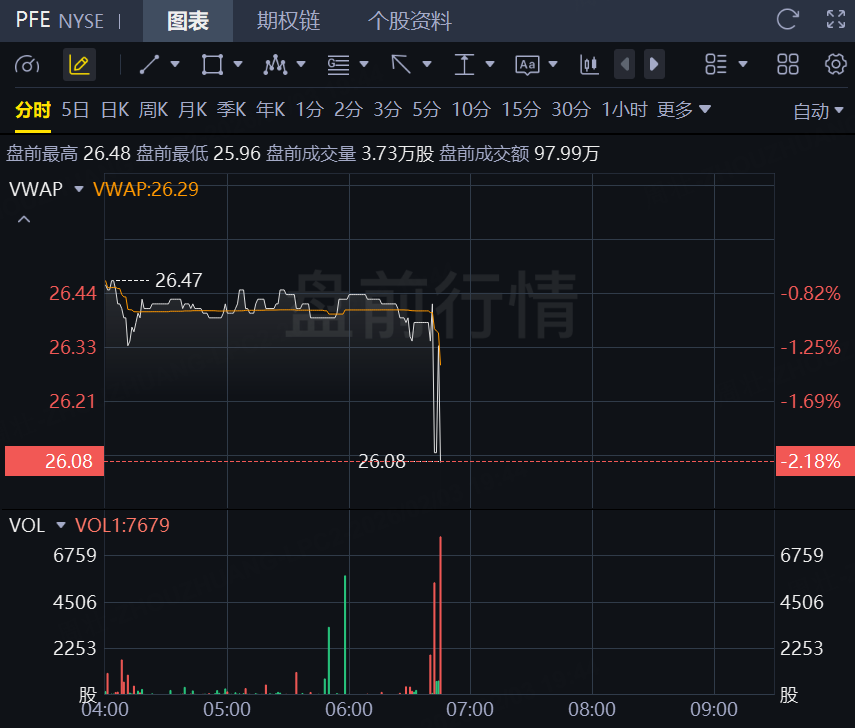The image size is (855, 728).
Task: Click the previous left arrow button
Action: [624, 64]
